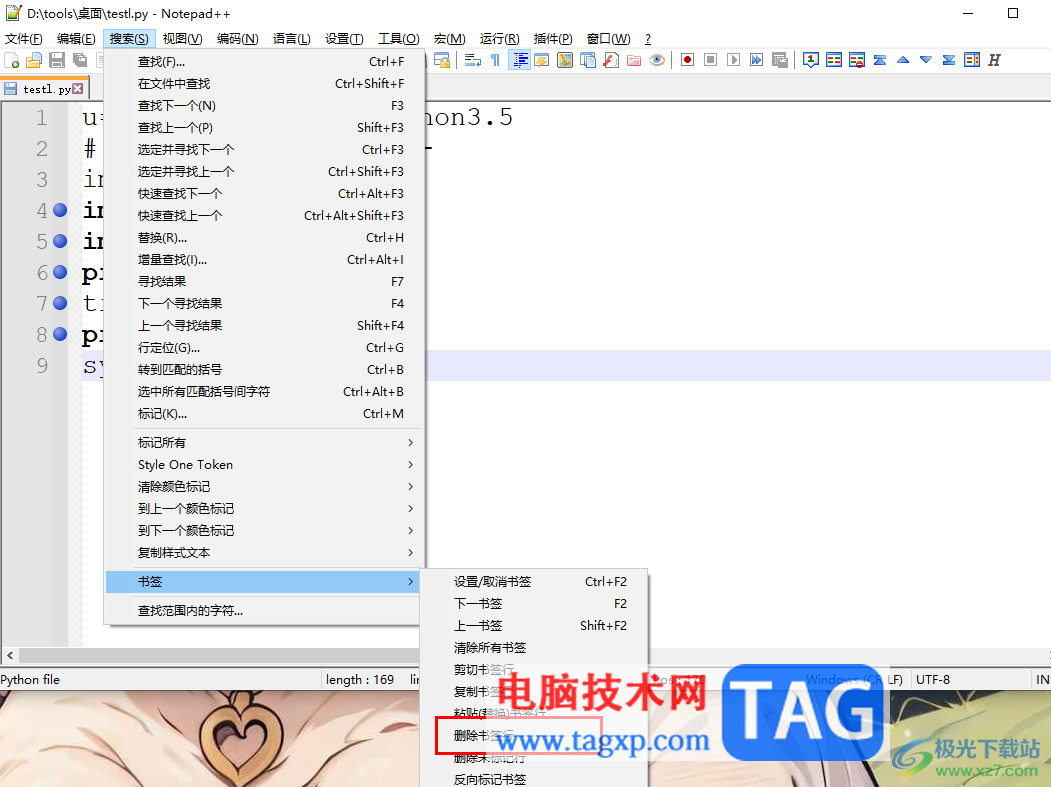Expand the 到下一个颜色标记 submenu arrow

click(410, 531)
